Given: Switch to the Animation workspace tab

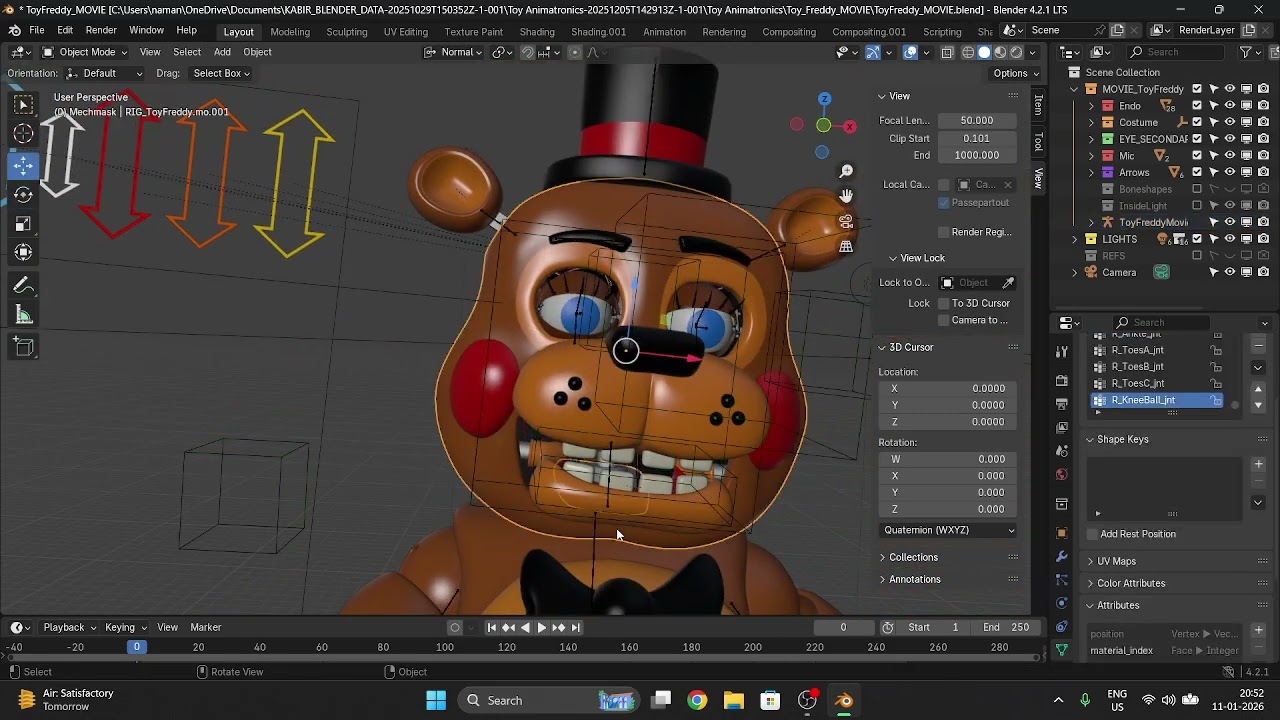Looking at the screenshot, I should tap(664, 32).
